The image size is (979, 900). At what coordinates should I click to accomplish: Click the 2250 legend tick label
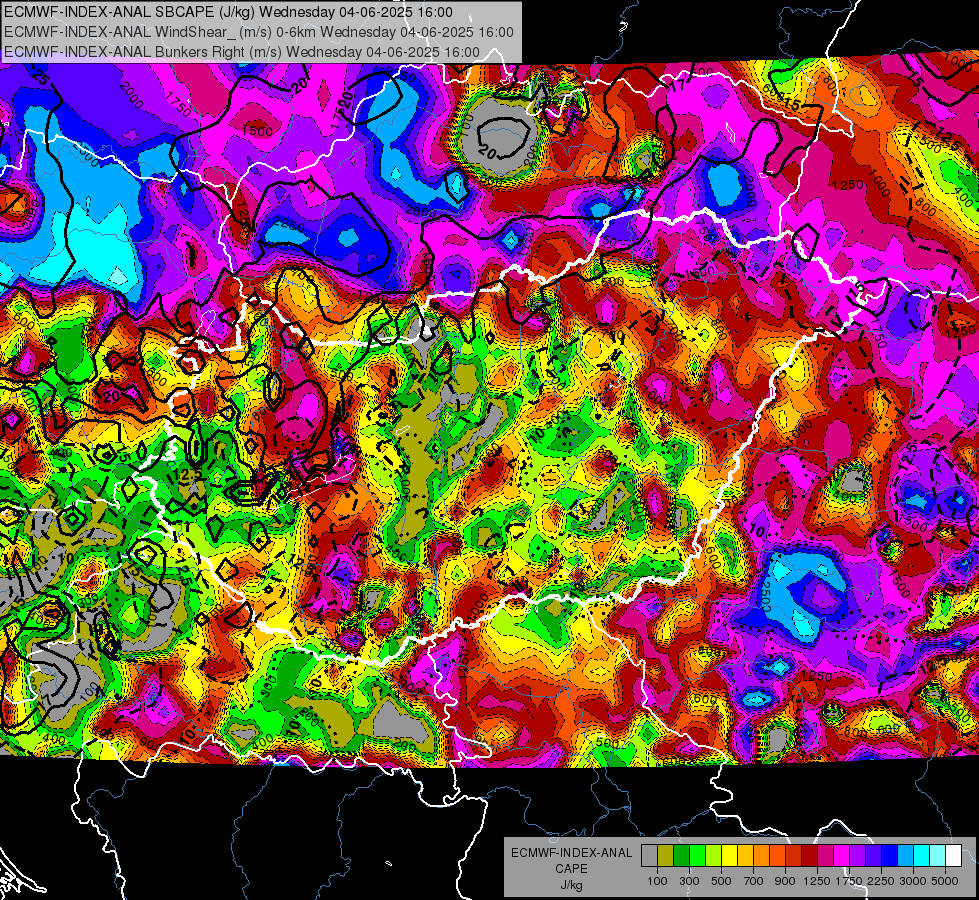point(881,881)
